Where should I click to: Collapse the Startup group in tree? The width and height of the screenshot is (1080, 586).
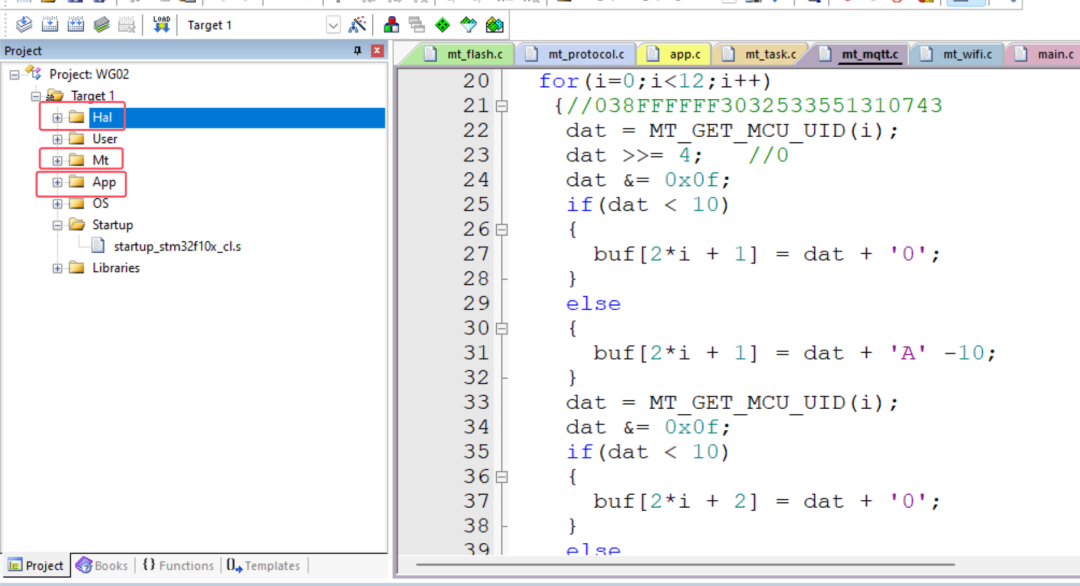pos(57,225)
